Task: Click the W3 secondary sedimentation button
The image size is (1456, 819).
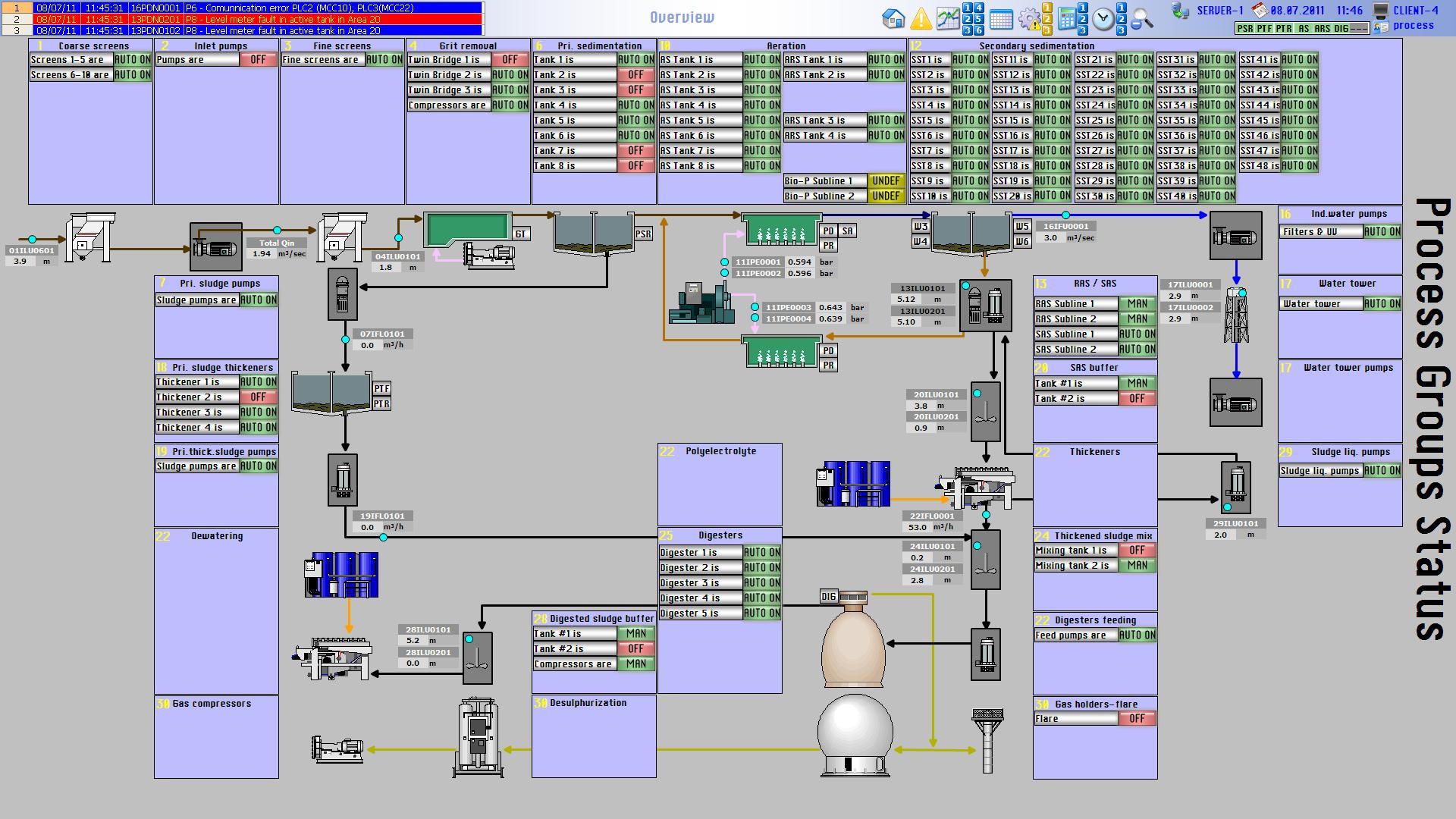Action: [x=920, y=227]
